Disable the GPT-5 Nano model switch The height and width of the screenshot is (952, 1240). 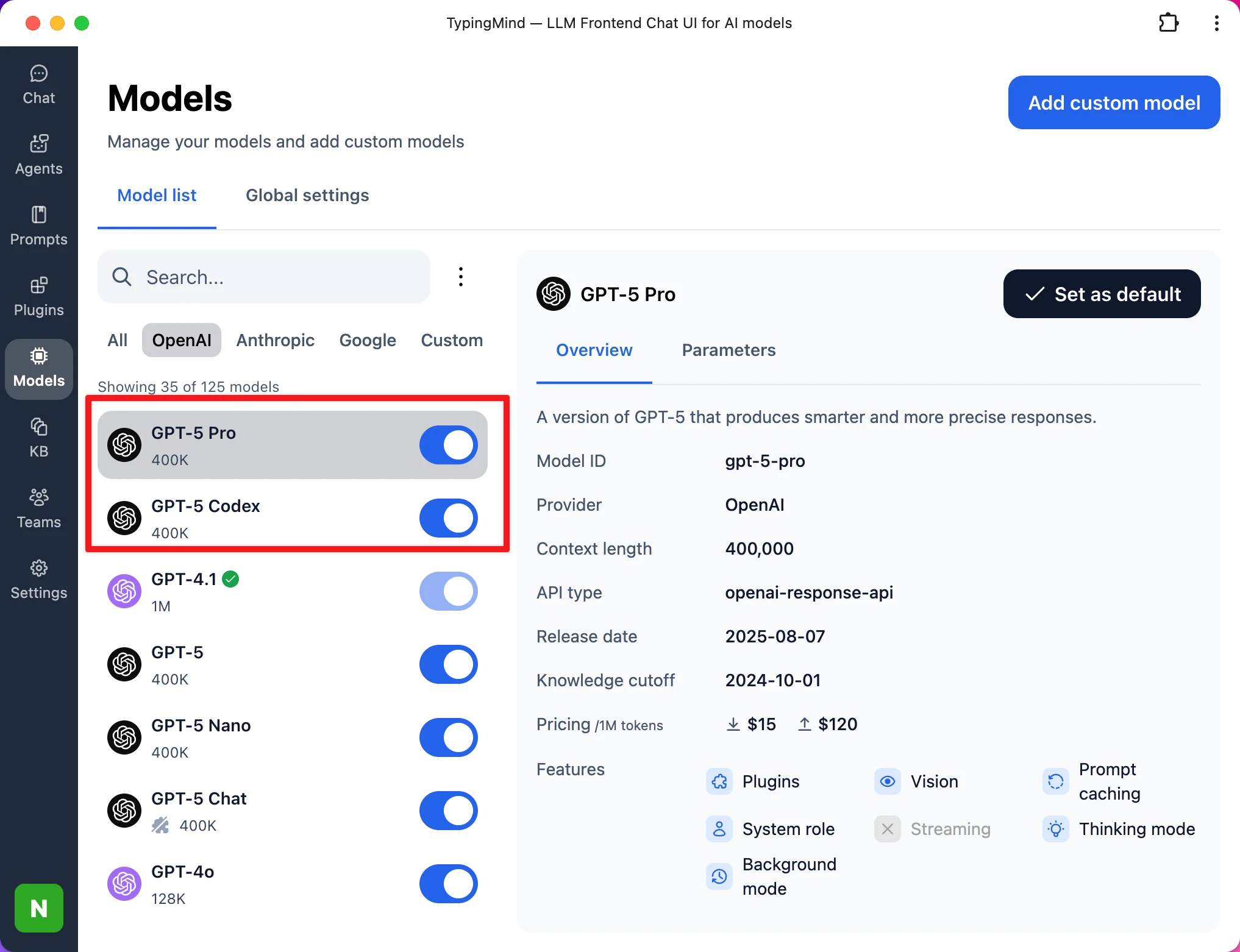coord(449,737)
